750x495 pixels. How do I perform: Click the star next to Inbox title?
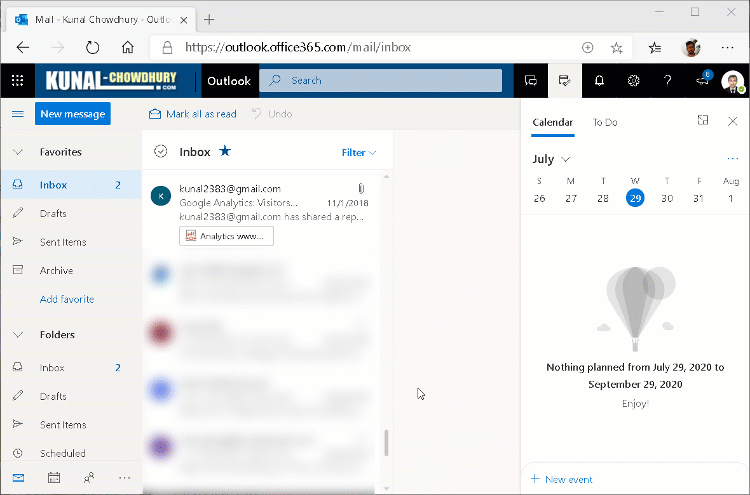[225, 151]
